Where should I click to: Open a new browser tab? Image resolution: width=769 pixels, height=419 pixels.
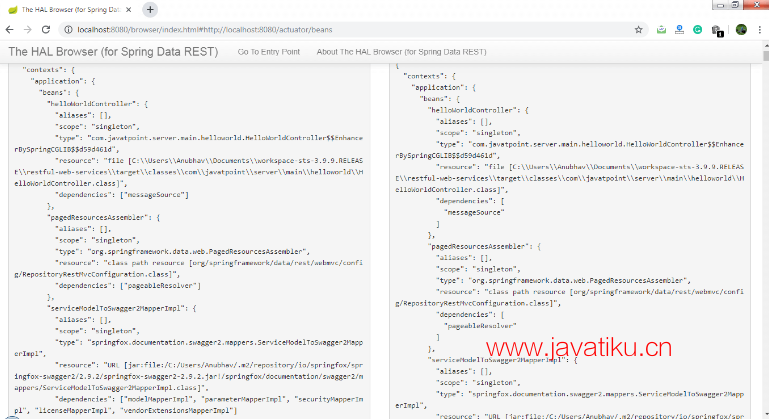(x=150, y=9)
